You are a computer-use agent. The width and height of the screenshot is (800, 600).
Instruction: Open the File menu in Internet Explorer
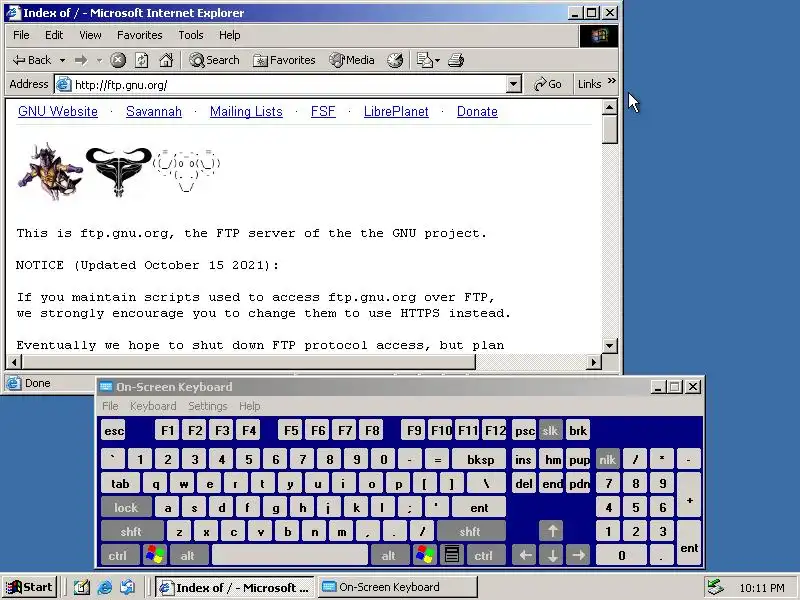[x=21, y=35]
